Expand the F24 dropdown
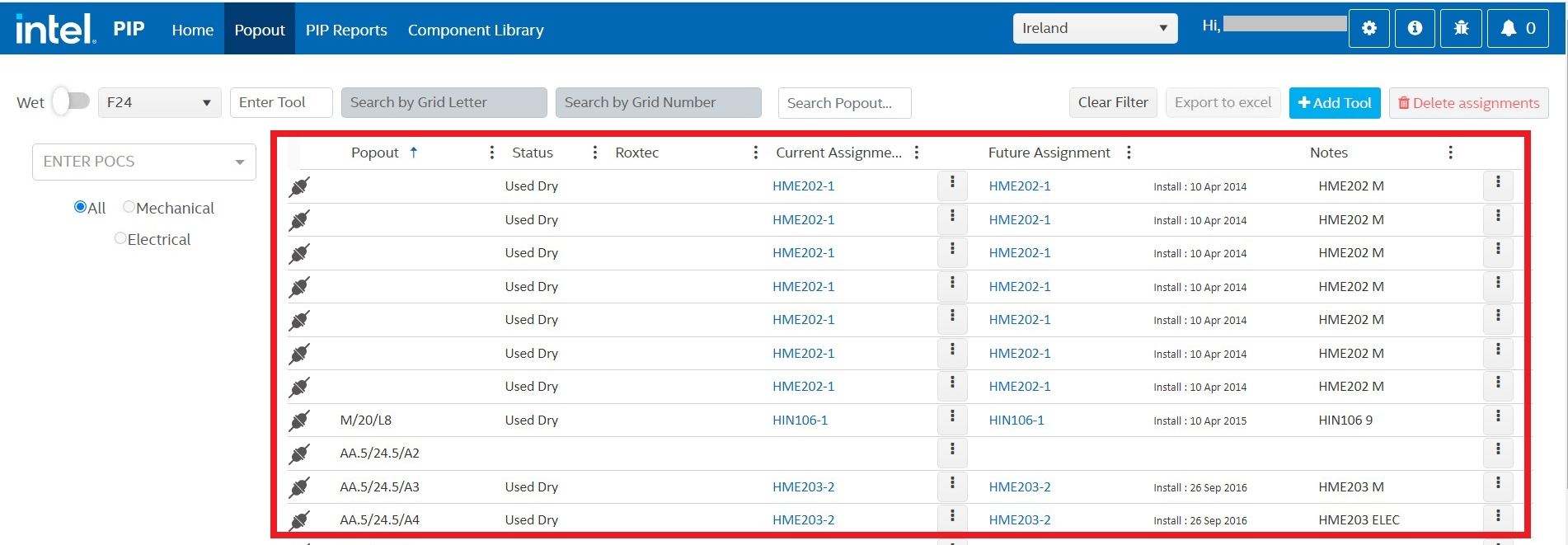The height and width of the screenshot is (545, 1568). (x=159, y=102)
